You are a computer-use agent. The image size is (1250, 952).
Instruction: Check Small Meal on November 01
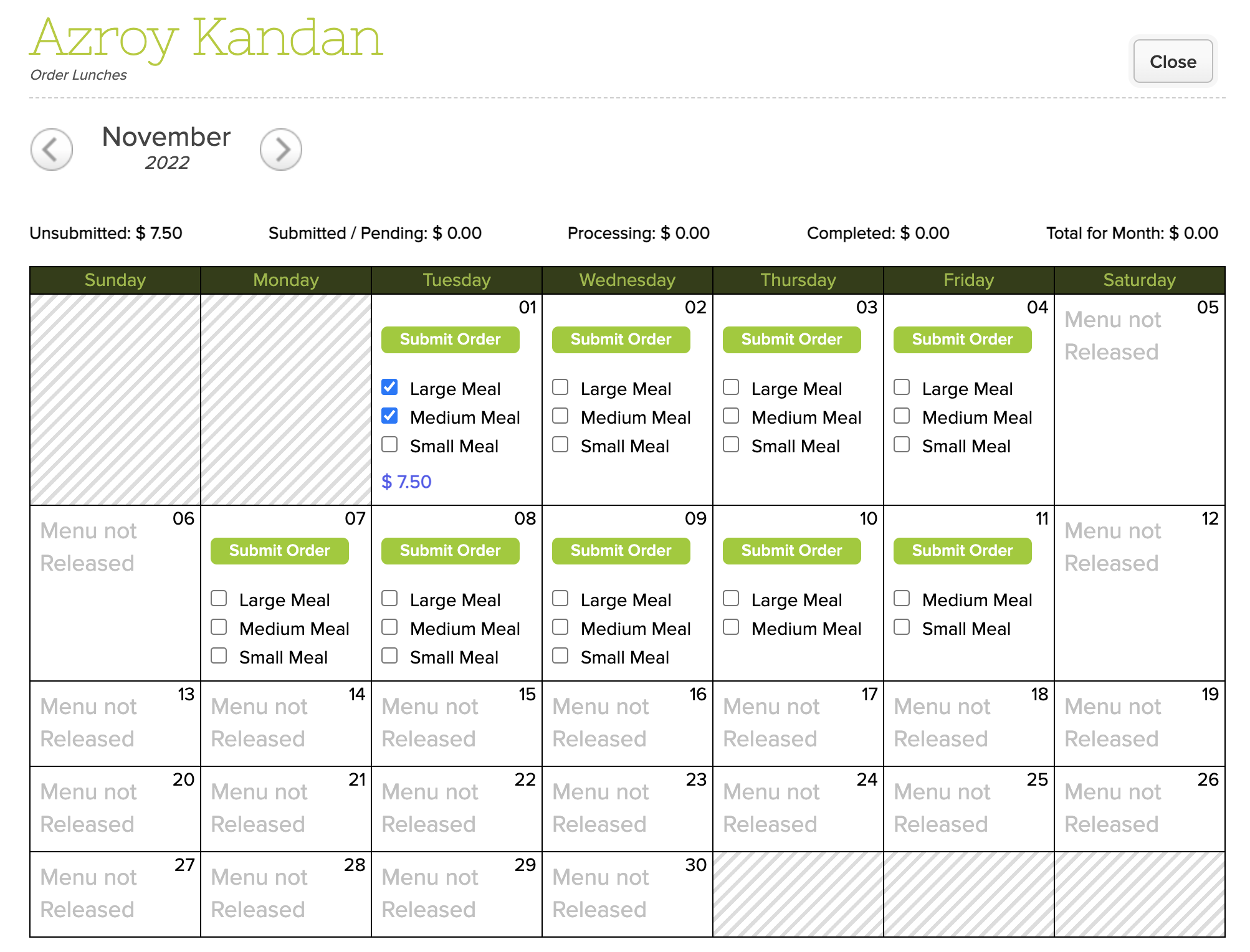(x=390, y=445)
